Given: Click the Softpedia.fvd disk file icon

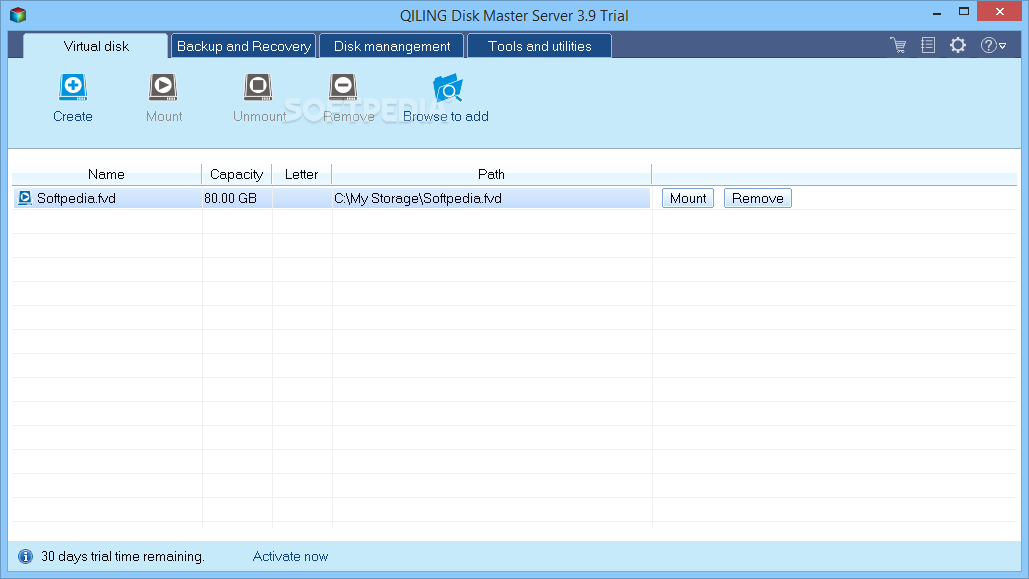Looking at the screenshot, I should tap(25, 198).
